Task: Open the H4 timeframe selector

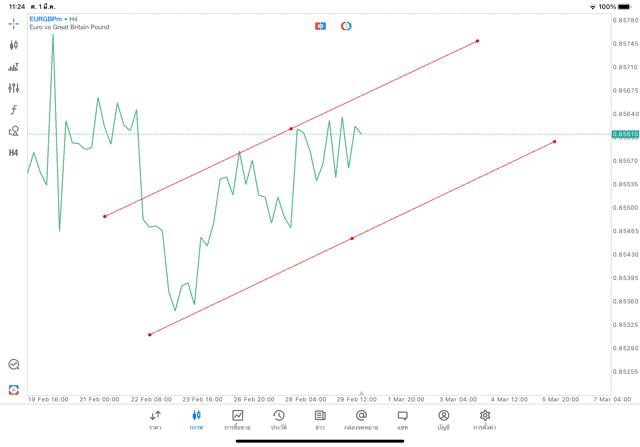Action: 14,153
